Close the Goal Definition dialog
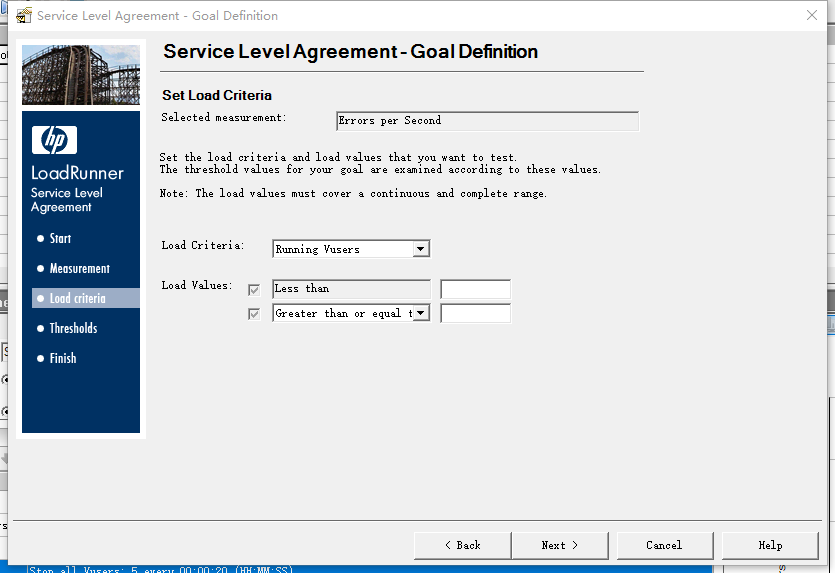 (x=812, y=15)
